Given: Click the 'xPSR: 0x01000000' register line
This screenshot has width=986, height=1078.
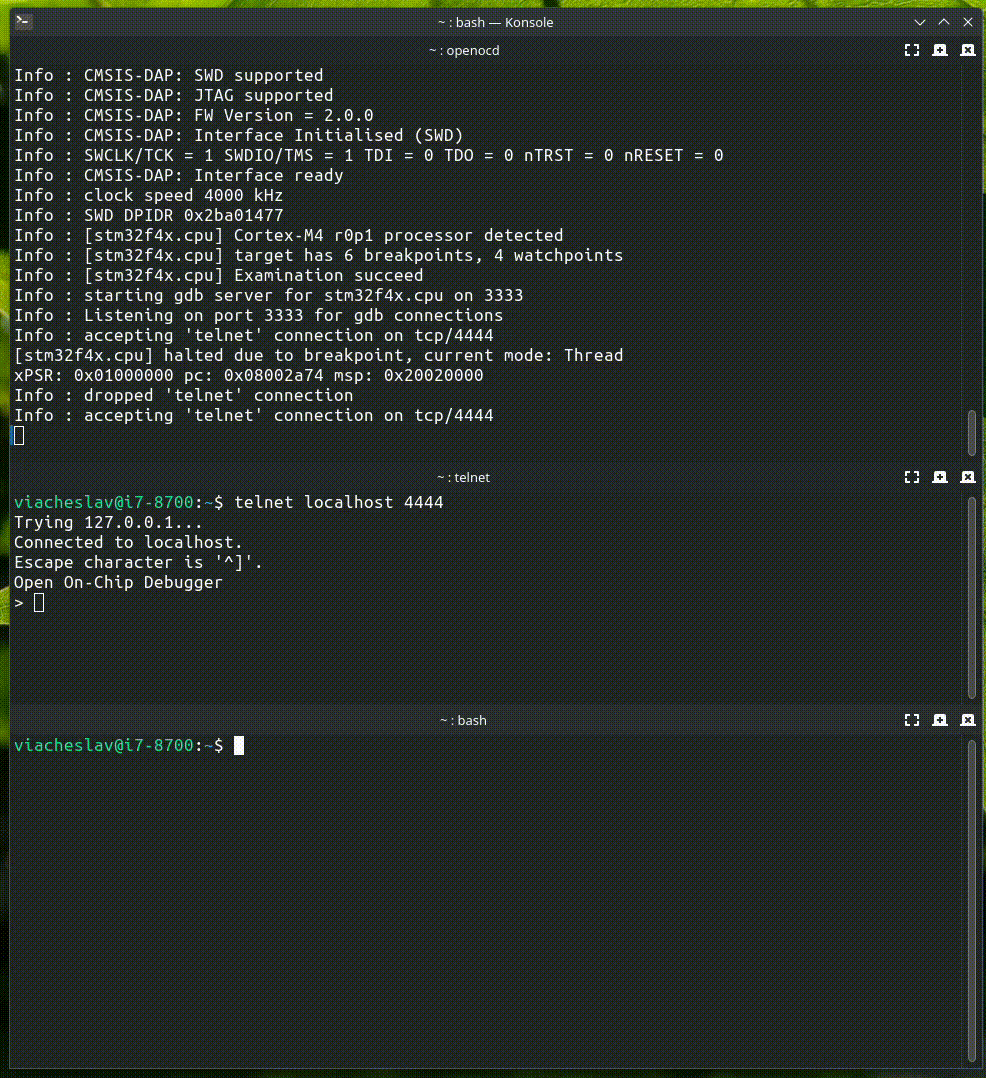Looking at the screenshot, I should tap(249, 375).
